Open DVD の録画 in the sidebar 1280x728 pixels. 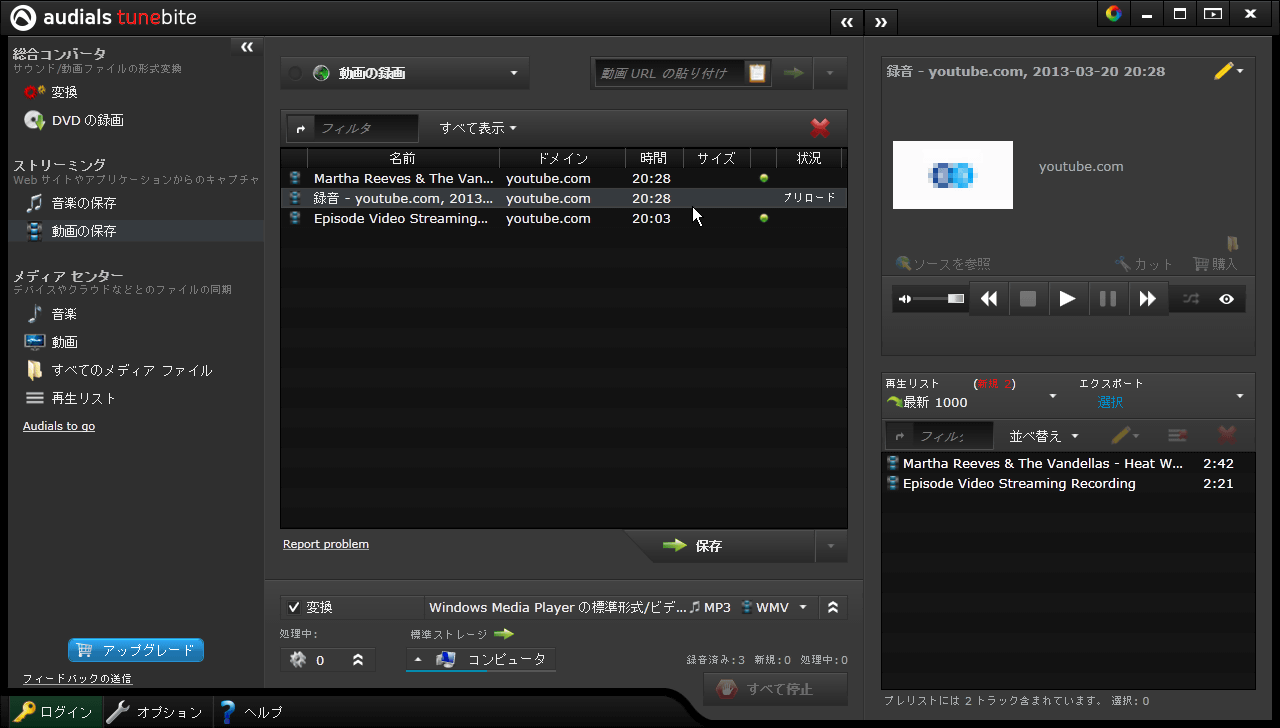[x=74, y=120]
